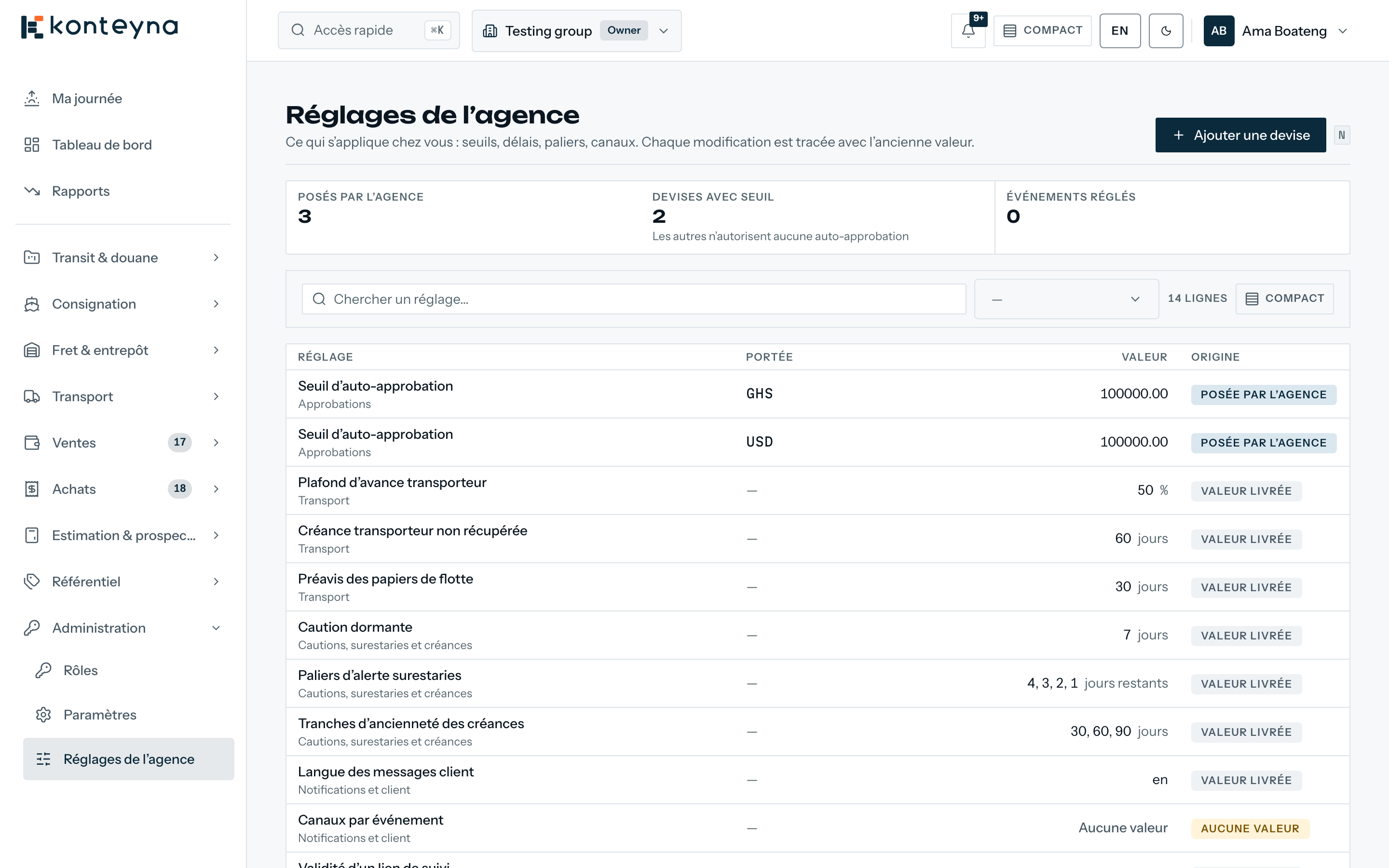Viewport: 1389px width, 868px height.
Task: Go to Ma journée
Action: [x=123, y=98]
